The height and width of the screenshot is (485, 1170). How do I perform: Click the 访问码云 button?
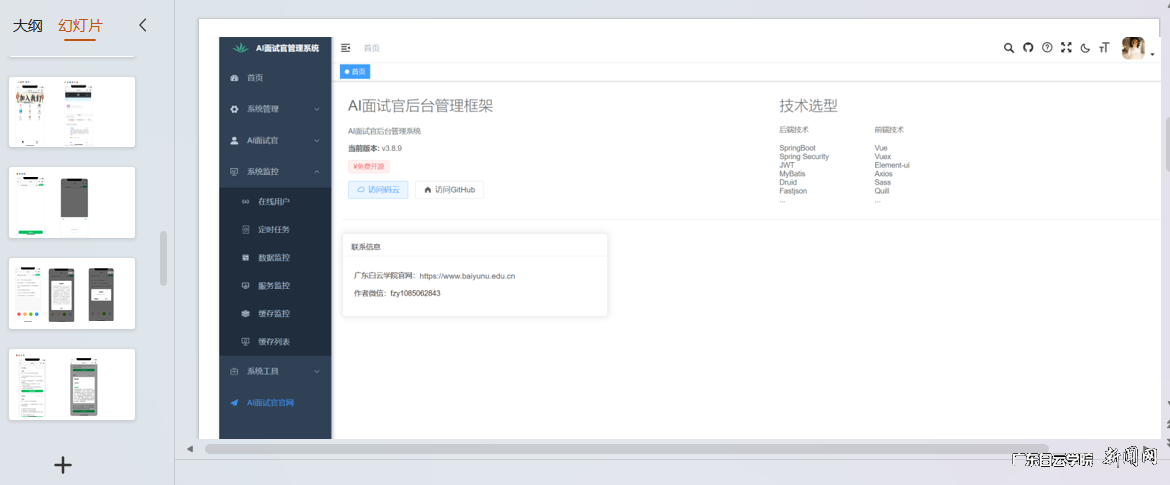click(x=378, y=189)
